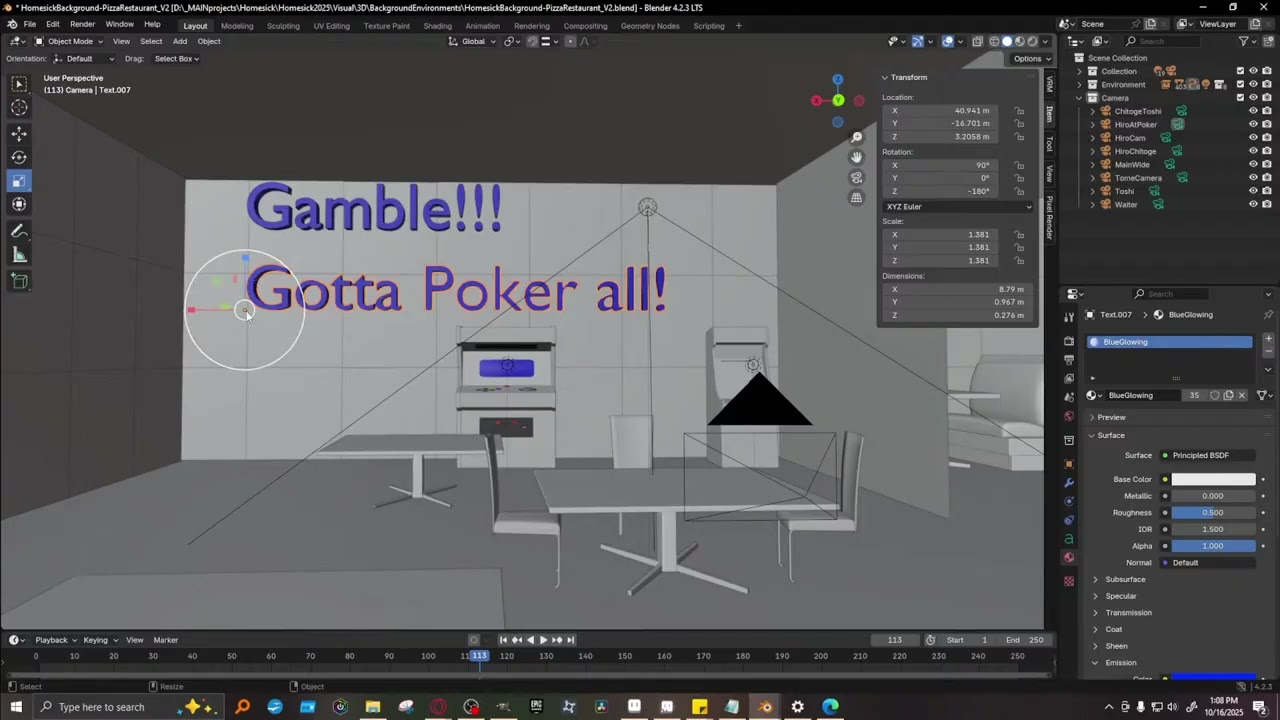Screen dimensions: 1280x720
Task: Activate the Scale tool
Action: click(19, 181)
